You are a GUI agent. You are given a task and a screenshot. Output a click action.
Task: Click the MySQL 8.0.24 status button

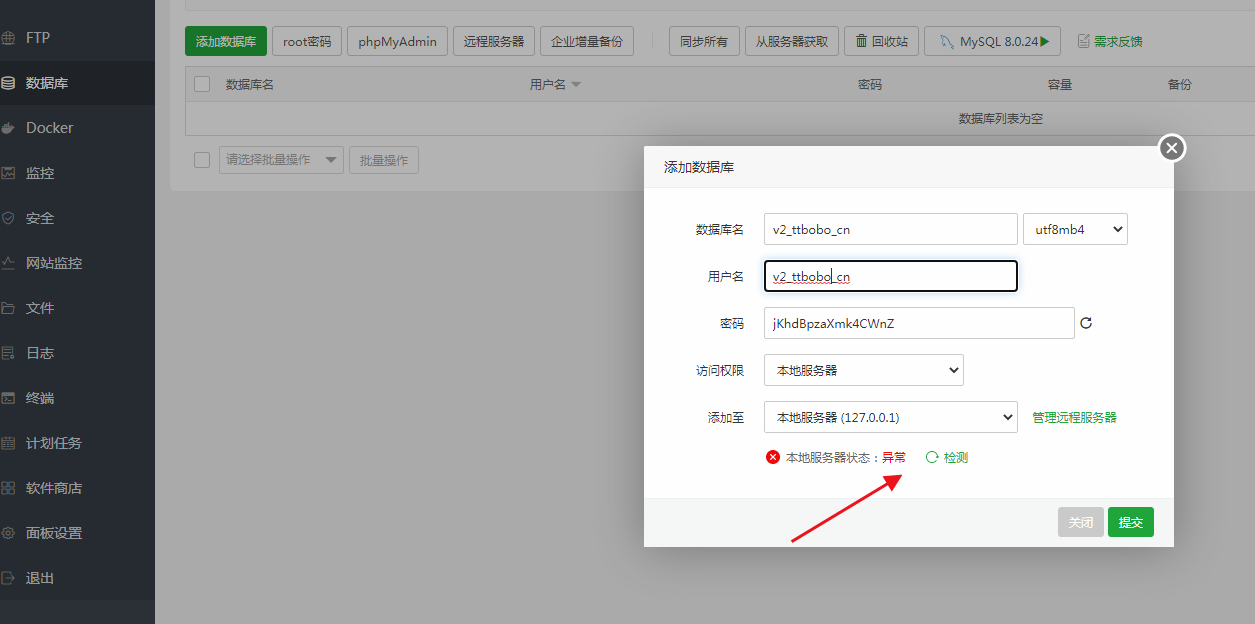pos(992,41)
